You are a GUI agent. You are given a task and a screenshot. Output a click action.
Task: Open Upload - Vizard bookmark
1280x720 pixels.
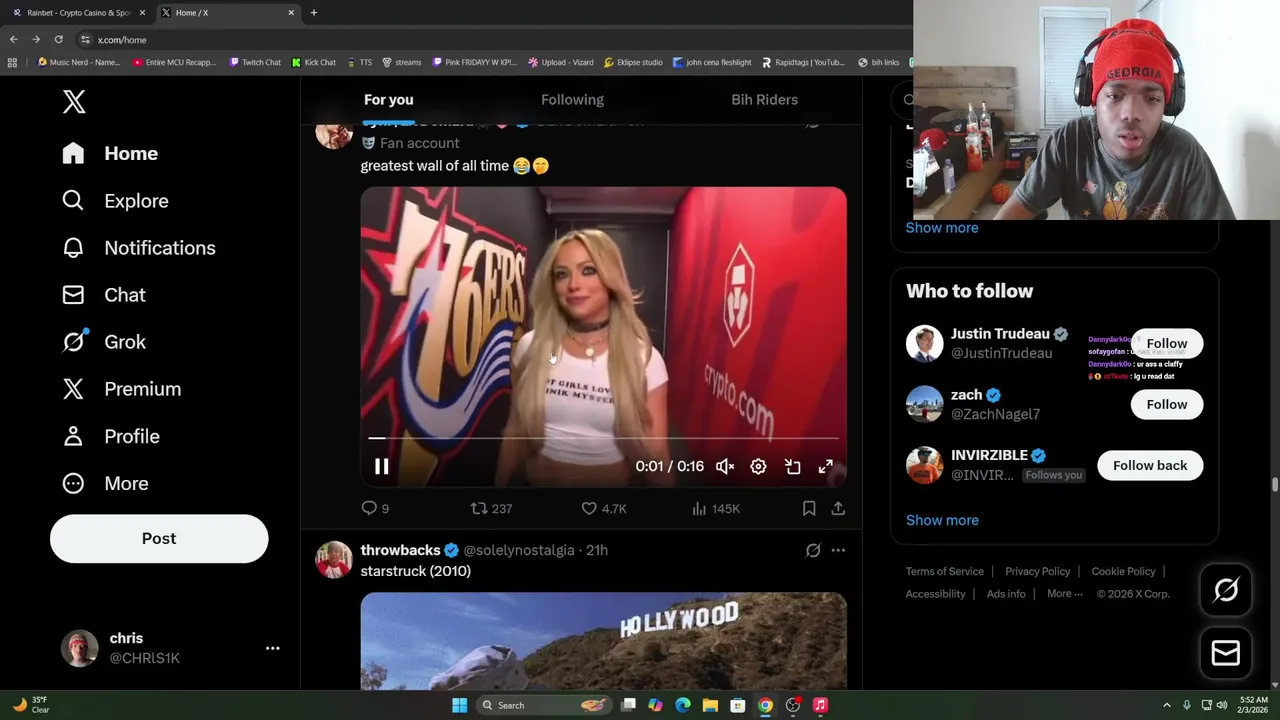click(x=560, y=62)
